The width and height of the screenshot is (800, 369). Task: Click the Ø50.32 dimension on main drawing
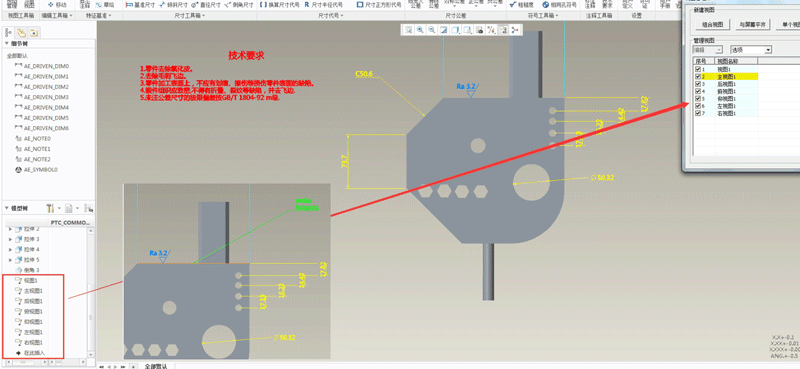601,178
